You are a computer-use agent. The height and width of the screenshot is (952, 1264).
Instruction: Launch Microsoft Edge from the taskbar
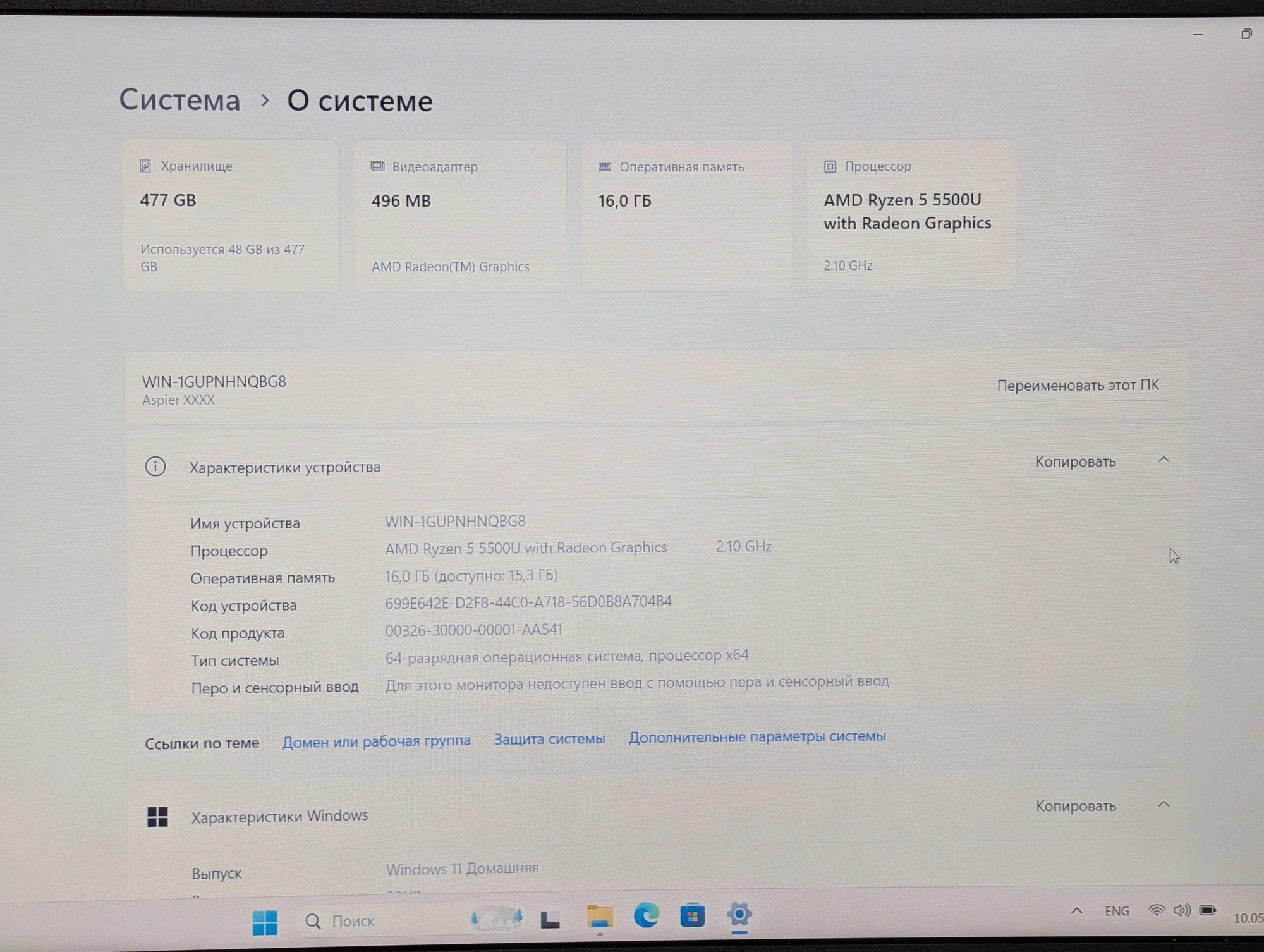pyautogui.click(x=646, y=915)
